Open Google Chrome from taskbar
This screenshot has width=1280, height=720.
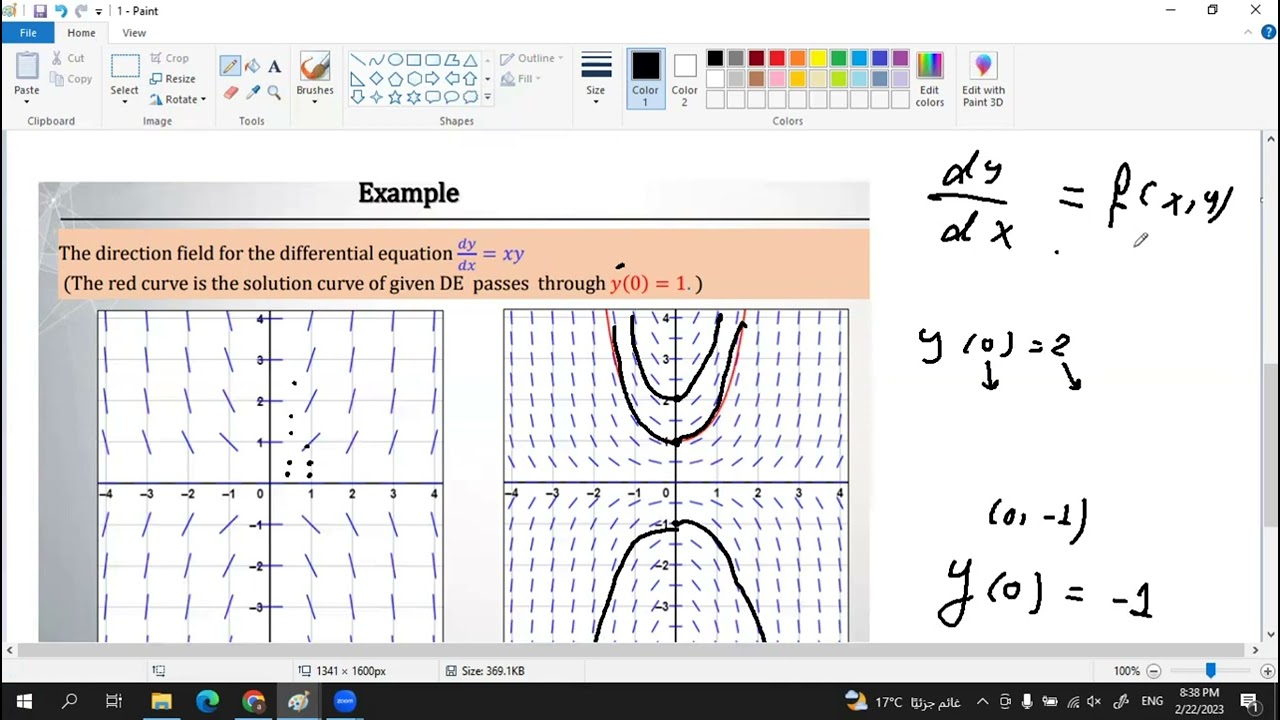coord(253,701)
